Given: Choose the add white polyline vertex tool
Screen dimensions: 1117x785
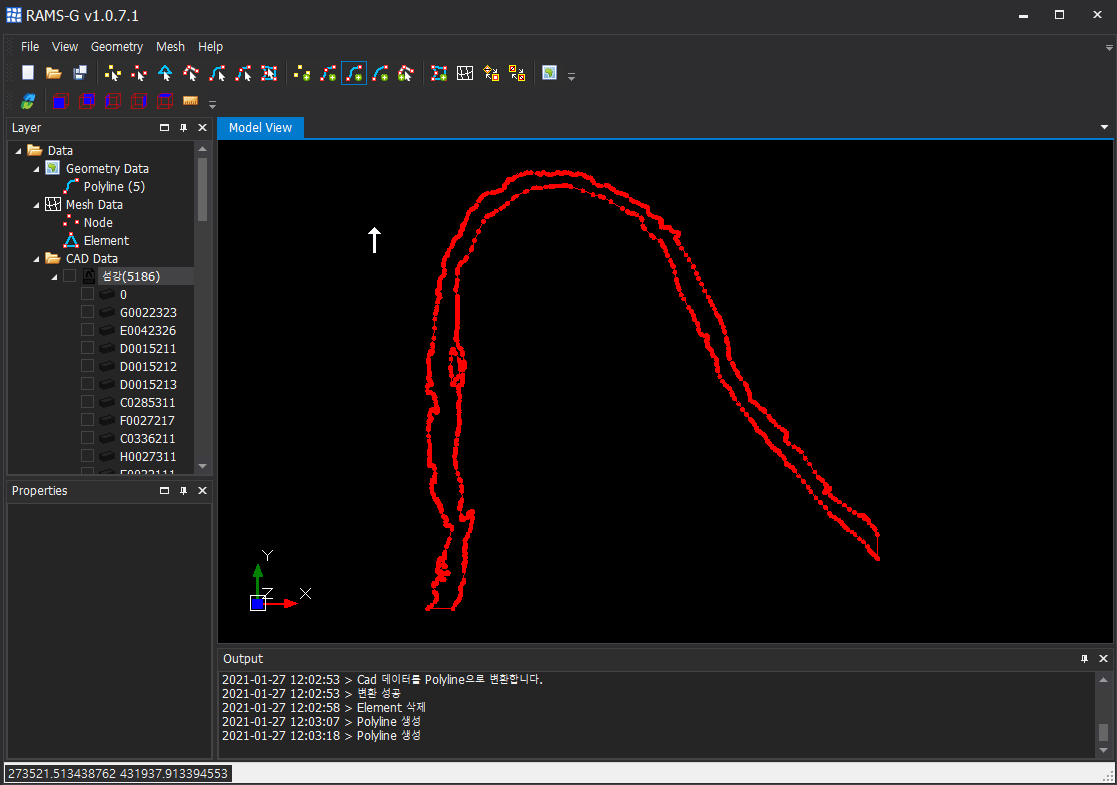Looking at the screenshot, I should (x=406, y=73).
